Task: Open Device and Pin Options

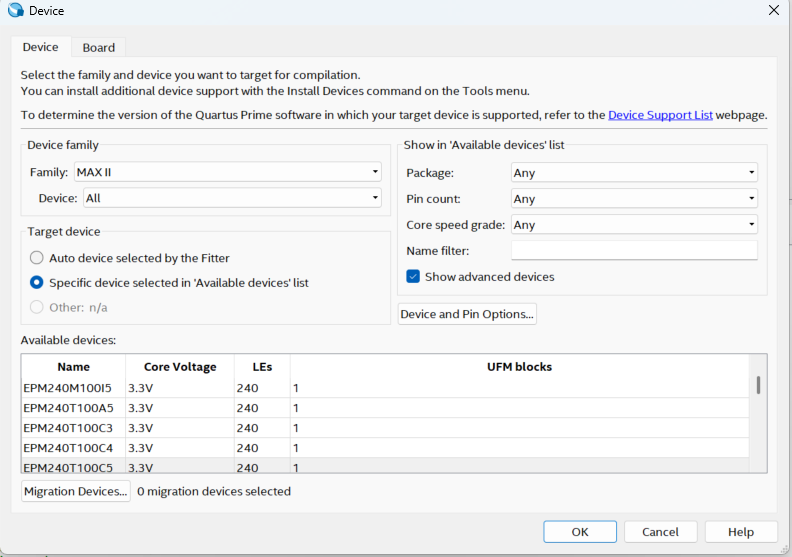Action: pos(467,314)
